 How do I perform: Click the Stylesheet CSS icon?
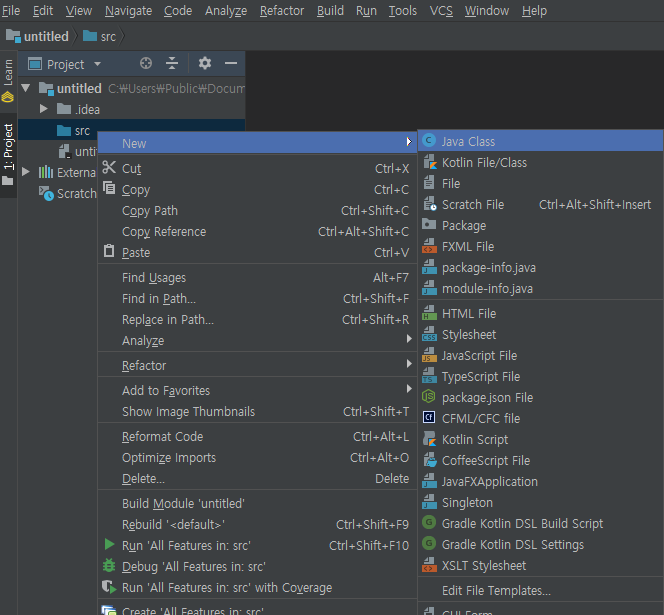click(x=429, y=334)
